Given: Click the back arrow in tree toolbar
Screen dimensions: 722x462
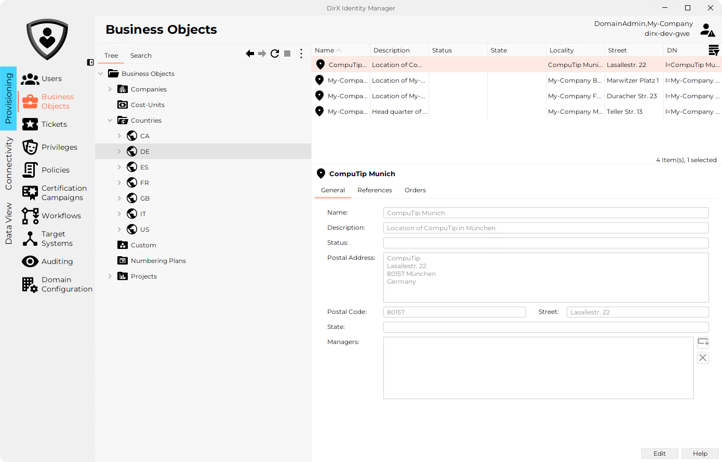Looking at the screenshot, I should pyautogui.click(x=250, y=54).
